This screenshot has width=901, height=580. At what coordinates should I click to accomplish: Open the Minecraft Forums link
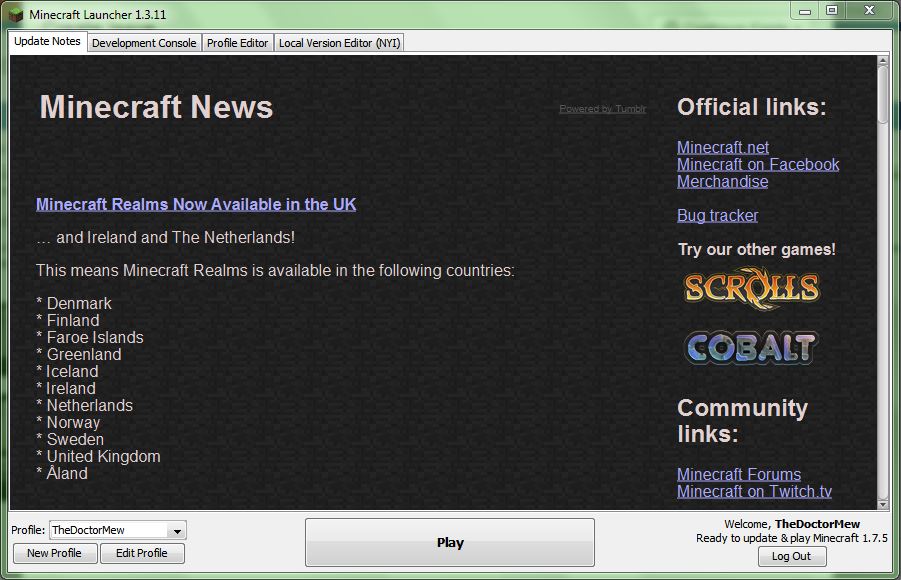[x=739, y=474]
